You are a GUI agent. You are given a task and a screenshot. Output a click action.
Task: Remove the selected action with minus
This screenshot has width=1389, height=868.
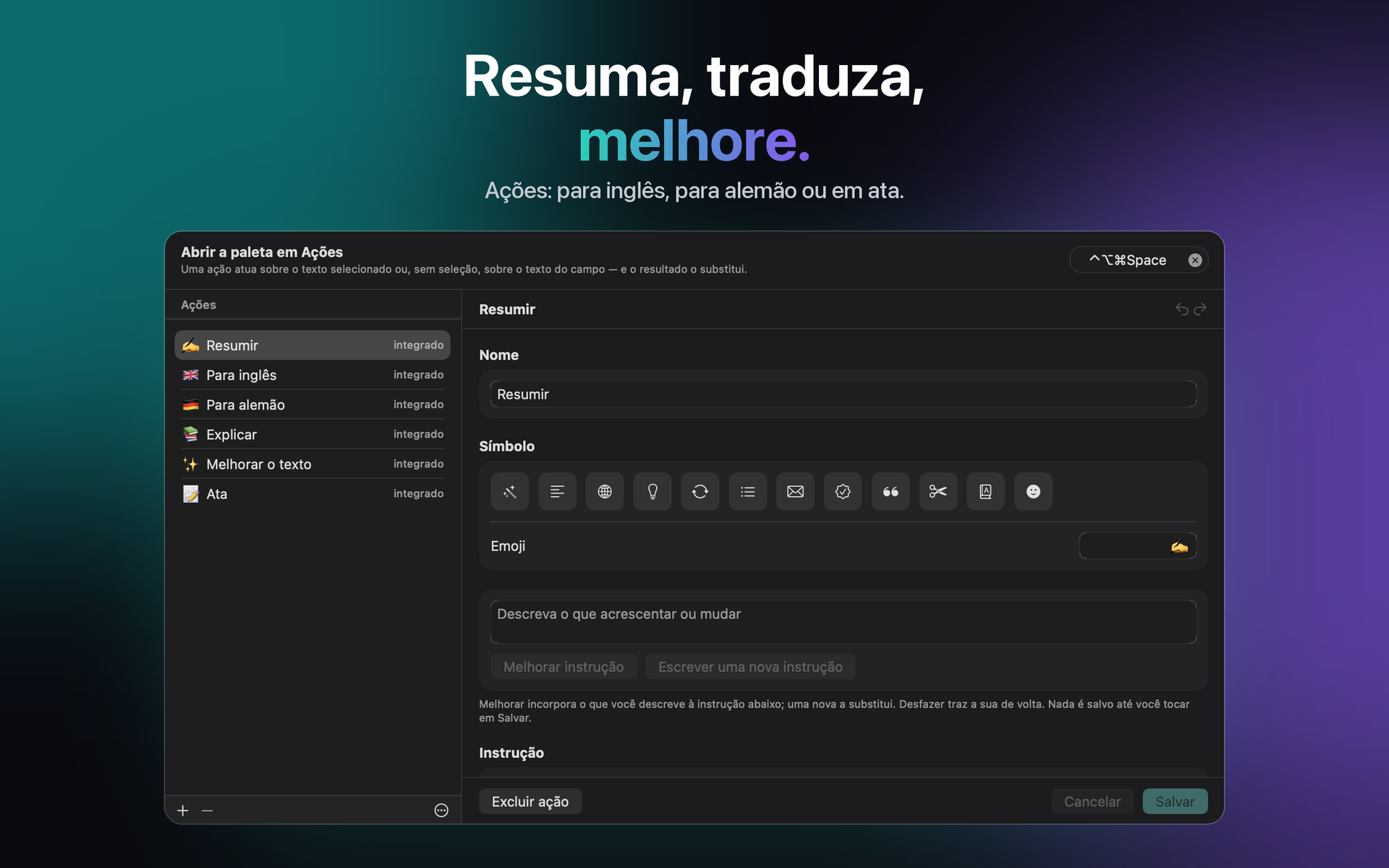(208, 811)
